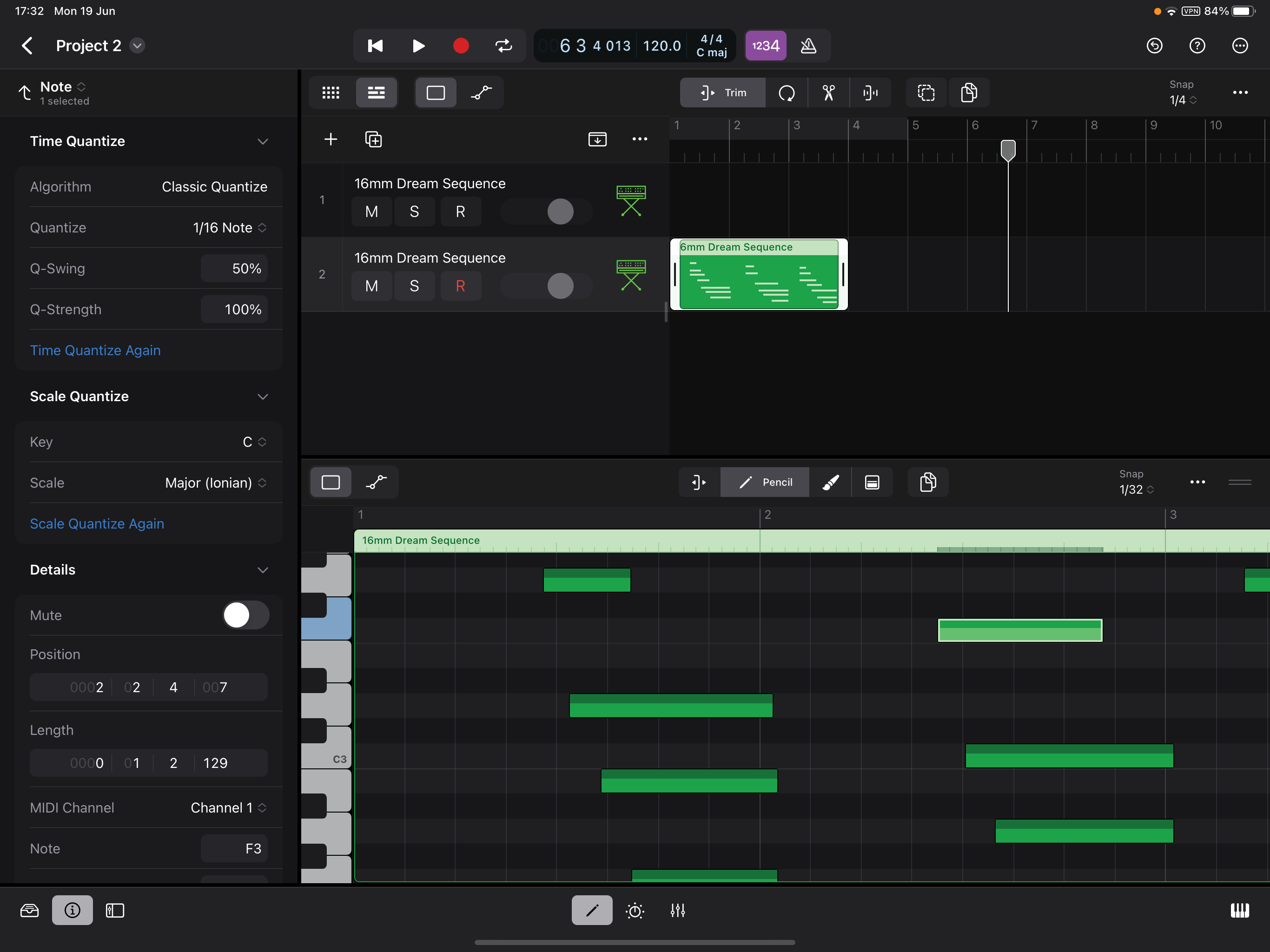Click Scale Quantize Again link
The height and width of the screenshot is (952, 1270).
coord(97,524)
